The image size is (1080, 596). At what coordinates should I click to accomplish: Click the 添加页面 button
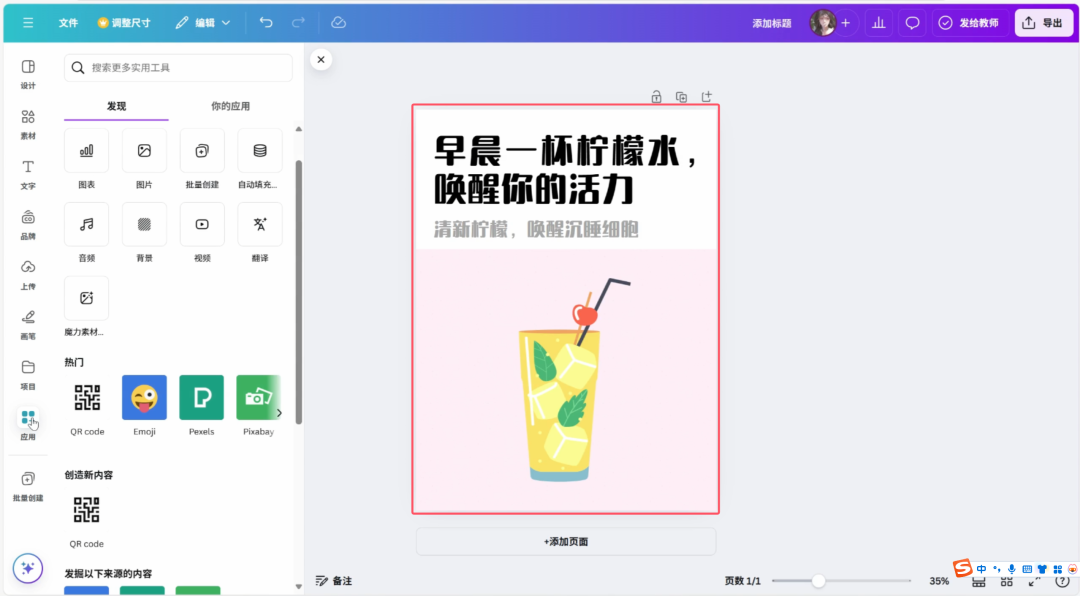tap(565, 540)
